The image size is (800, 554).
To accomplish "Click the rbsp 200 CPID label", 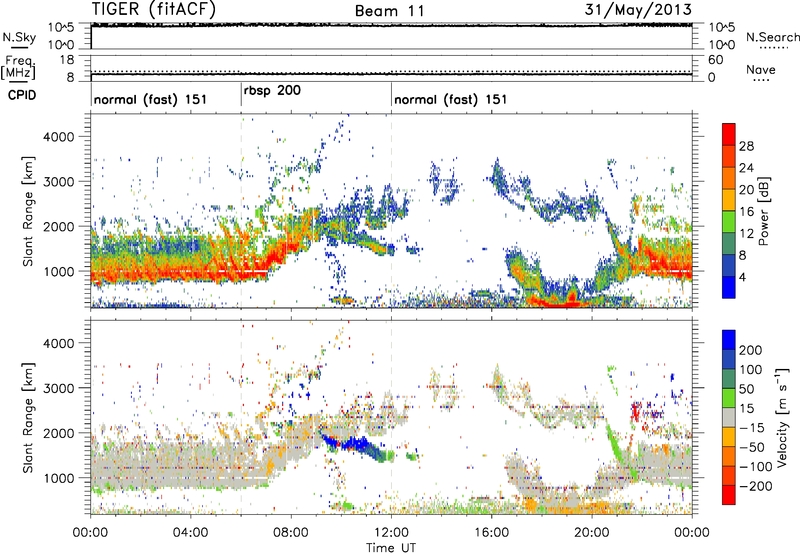I will [x=272, y=91].
